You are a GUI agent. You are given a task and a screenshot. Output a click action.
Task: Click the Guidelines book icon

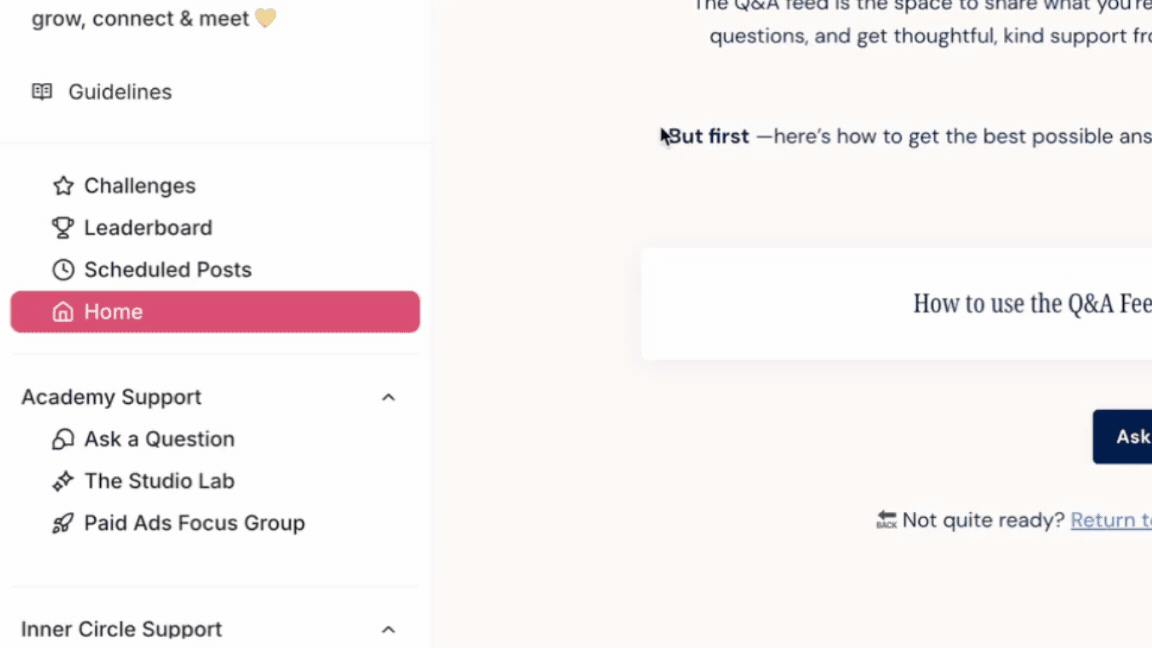(42, 91)
